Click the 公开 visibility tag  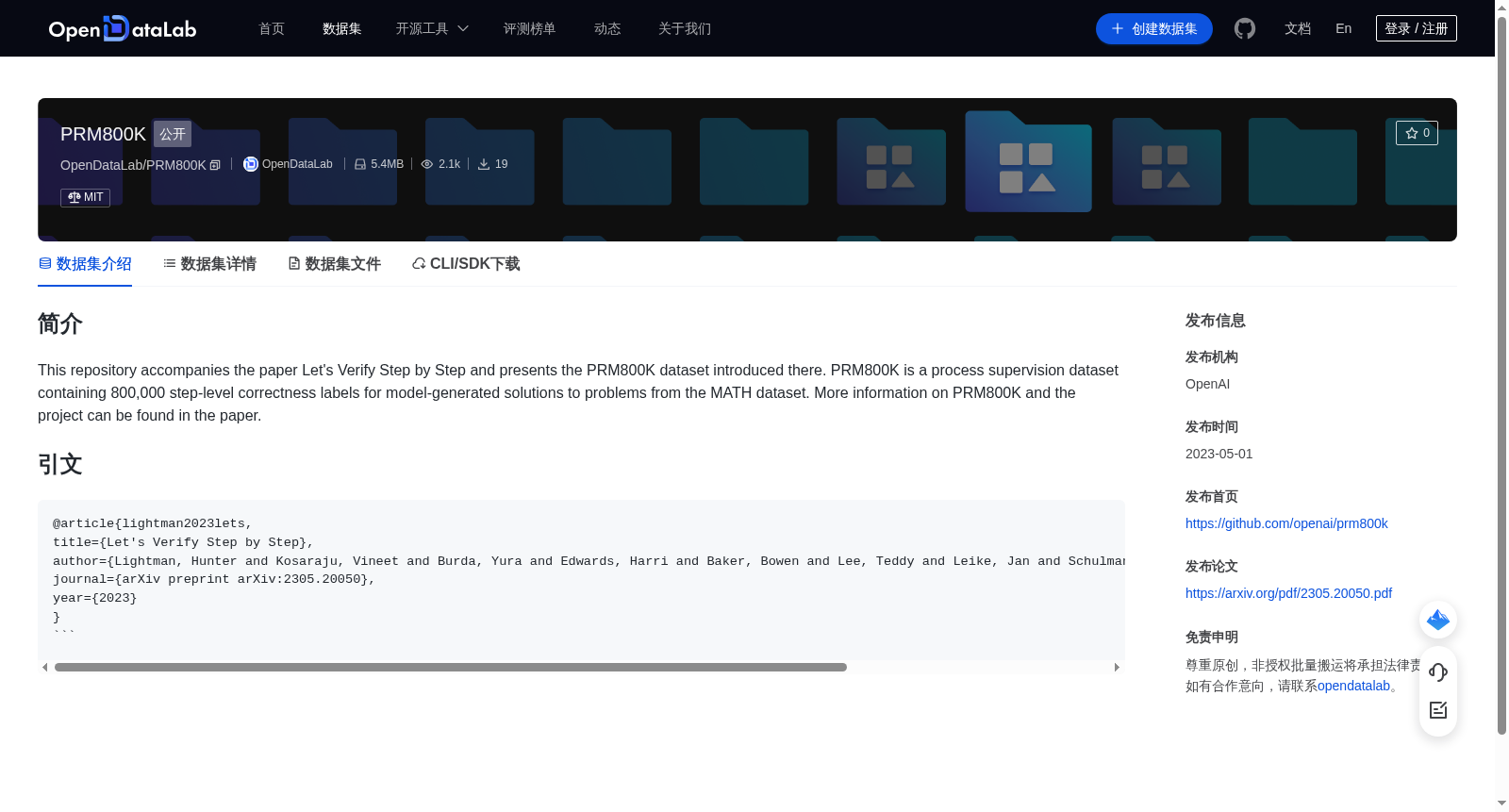pyautogui.click(x=173, y=134)
